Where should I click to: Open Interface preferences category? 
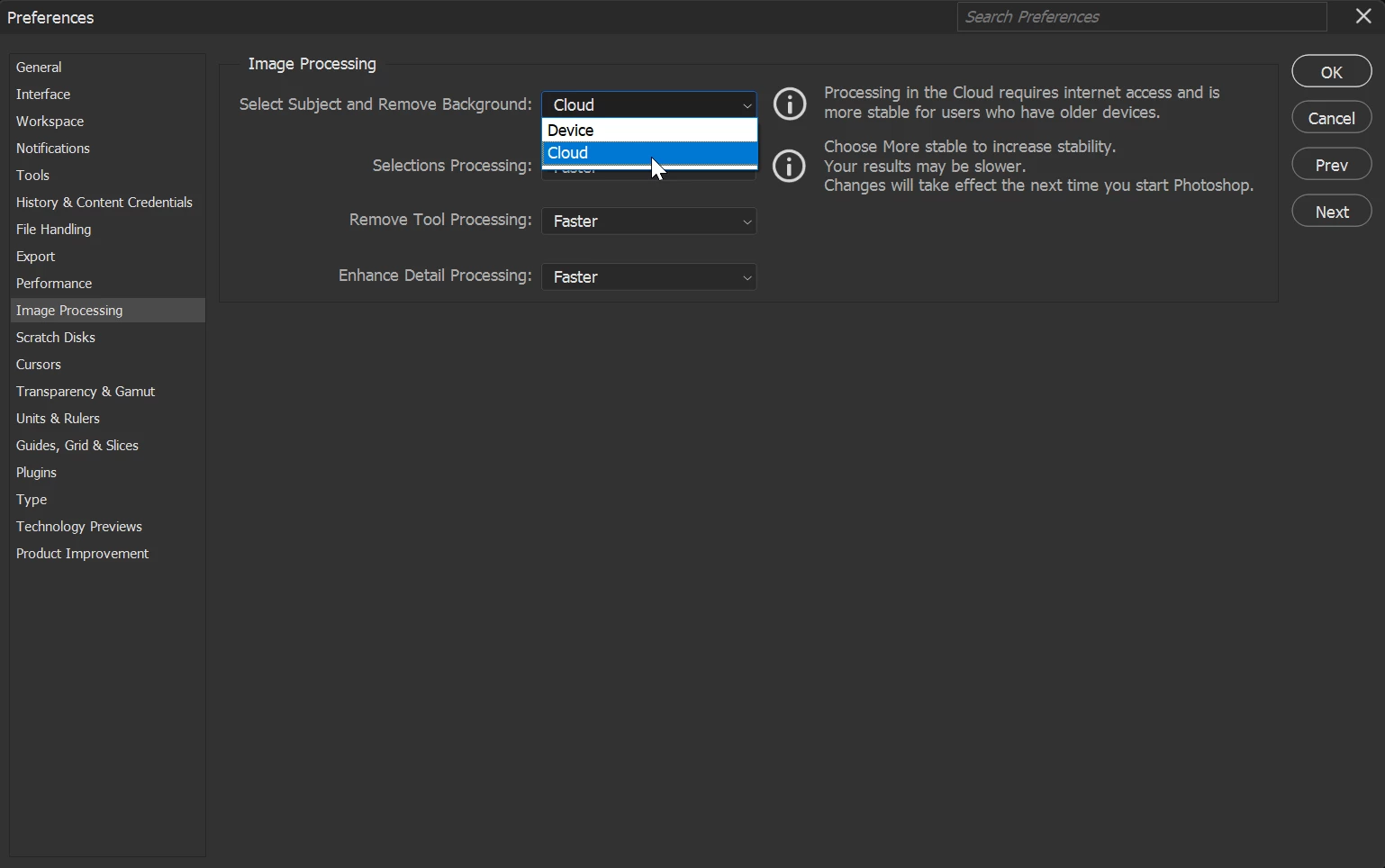(107, 94)
